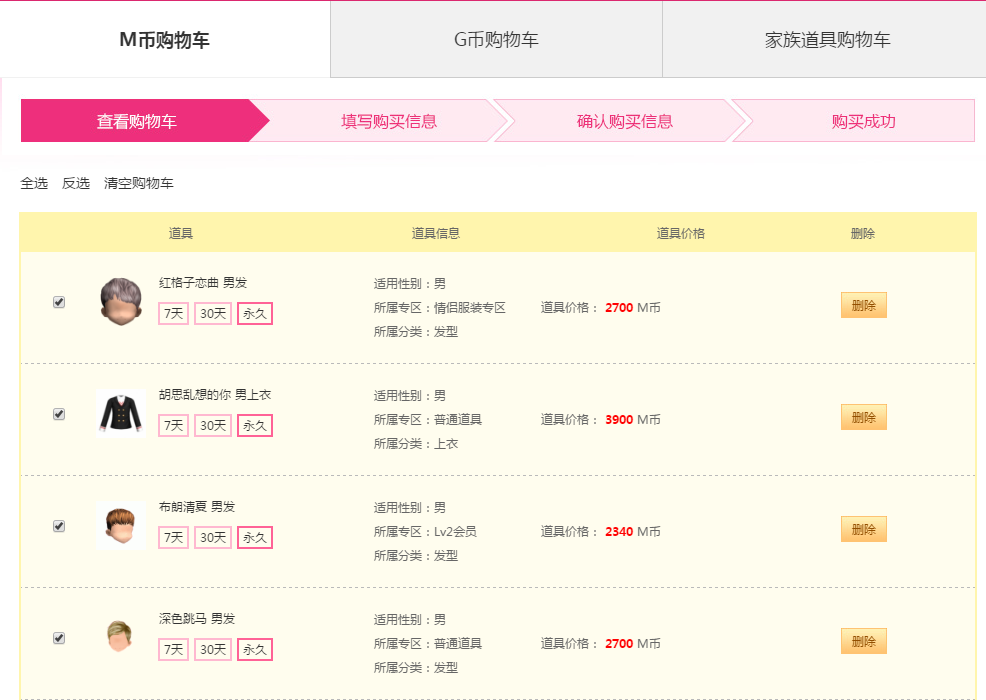Click the 胡思乱想的你 black jacket thumbnail
986x700 pixels.
pos(121,414)
